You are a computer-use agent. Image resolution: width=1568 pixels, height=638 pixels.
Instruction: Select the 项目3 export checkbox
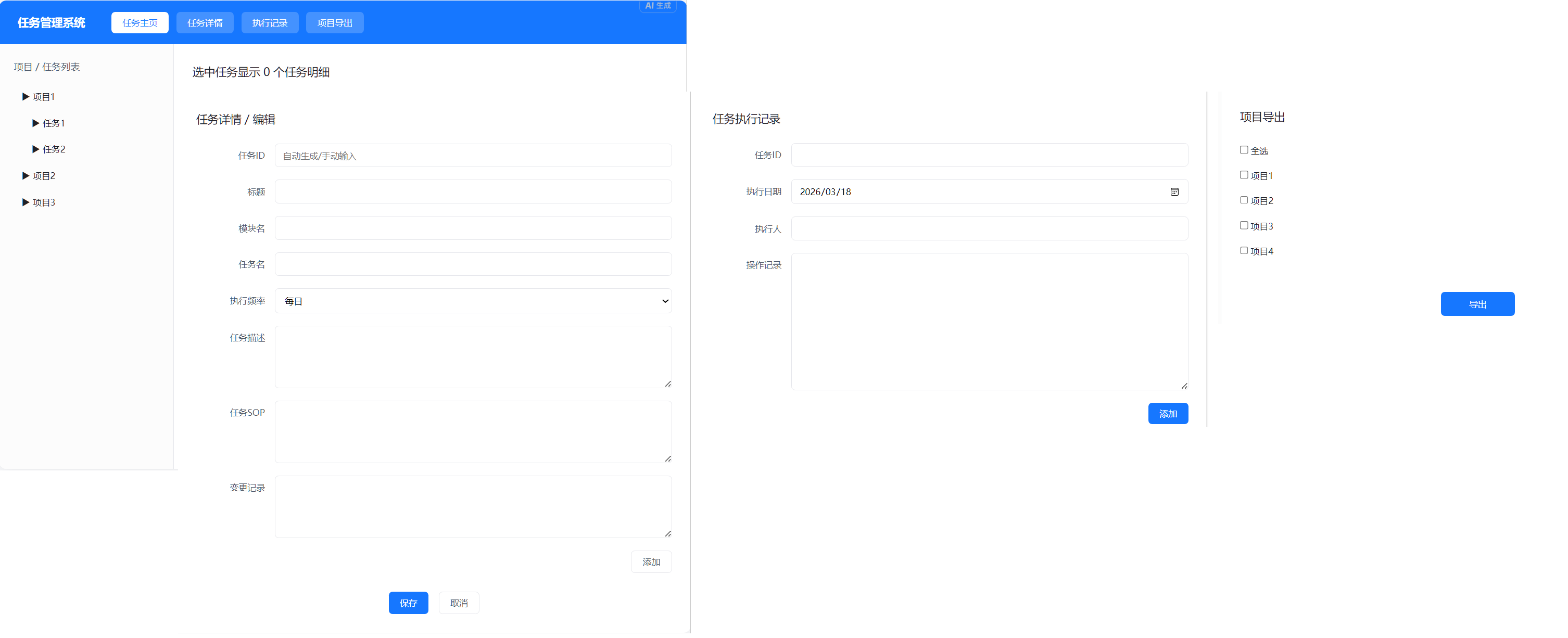[x=1244, y=225]
